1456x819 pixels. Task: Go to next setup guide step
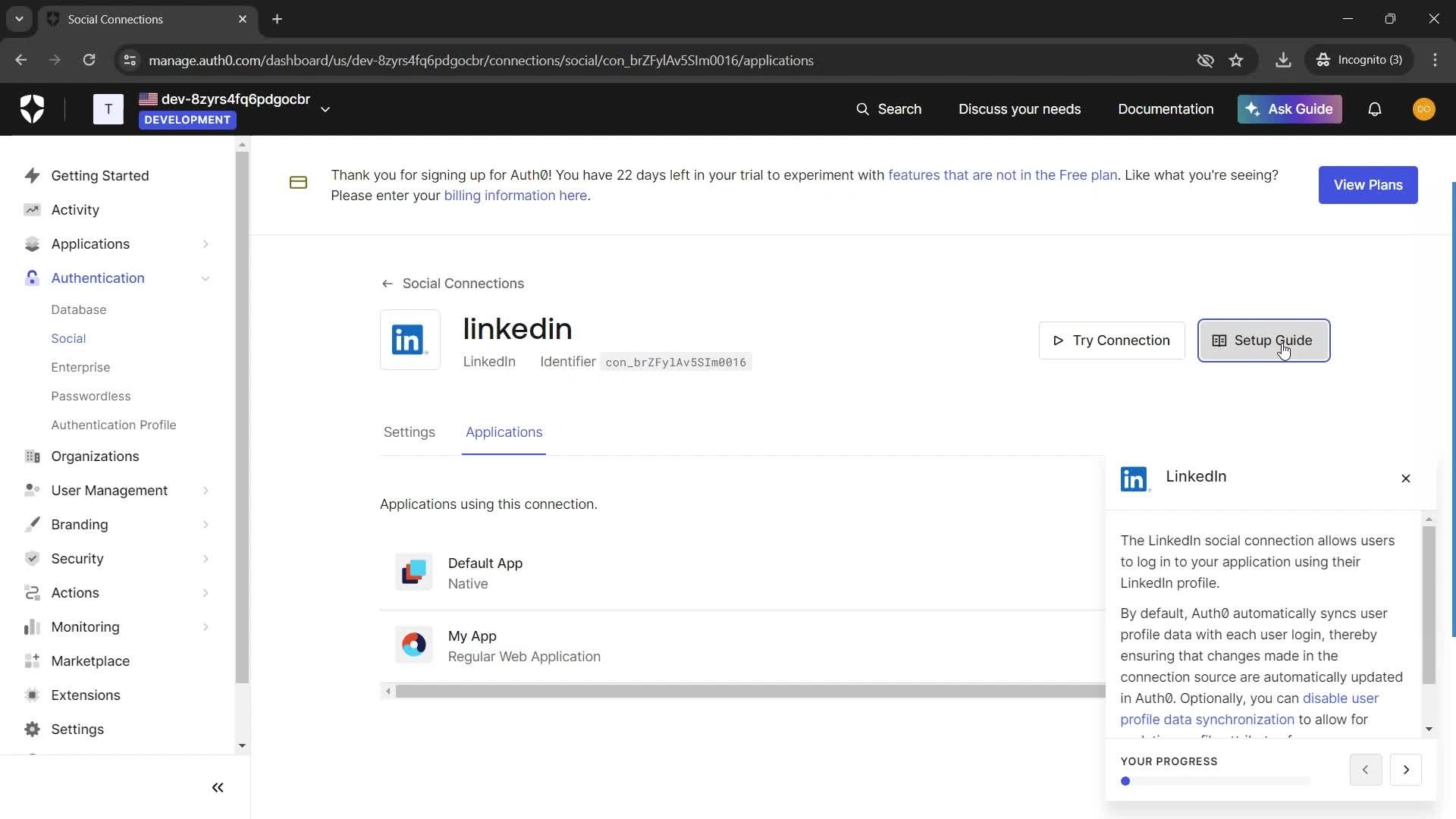coord(1406,770)
